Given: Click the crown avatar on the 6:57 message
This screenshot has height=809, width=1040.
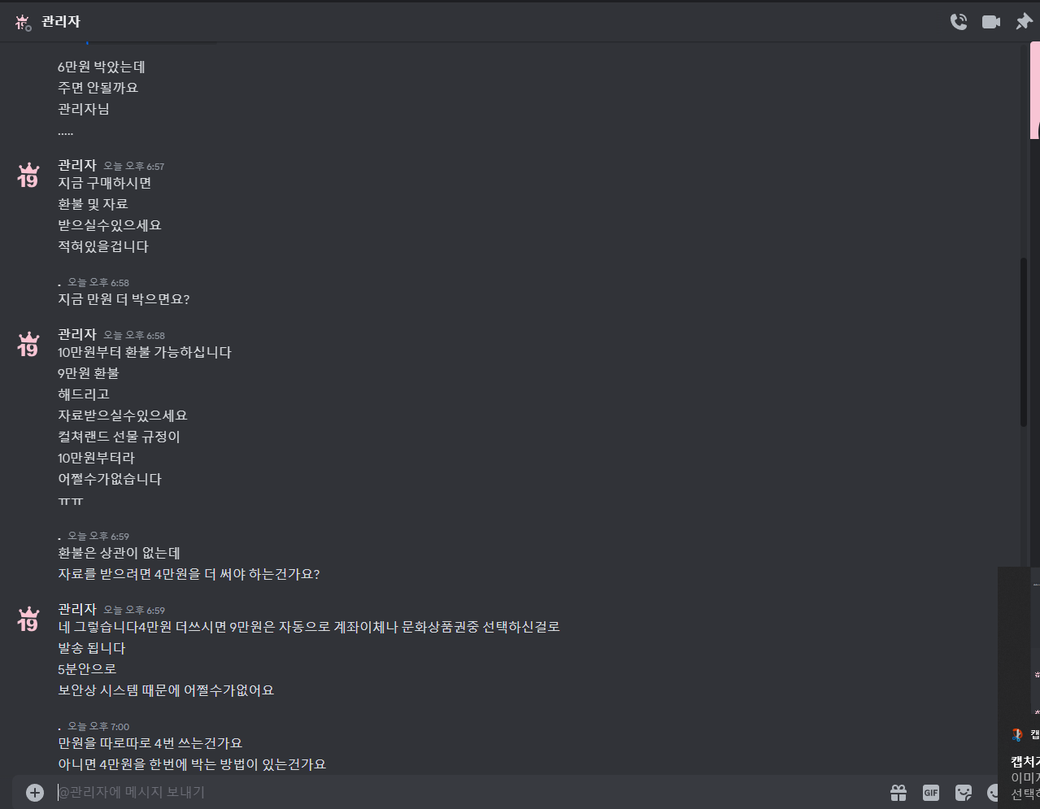Looking at the screenshot, I should click(x=28, y=176).
